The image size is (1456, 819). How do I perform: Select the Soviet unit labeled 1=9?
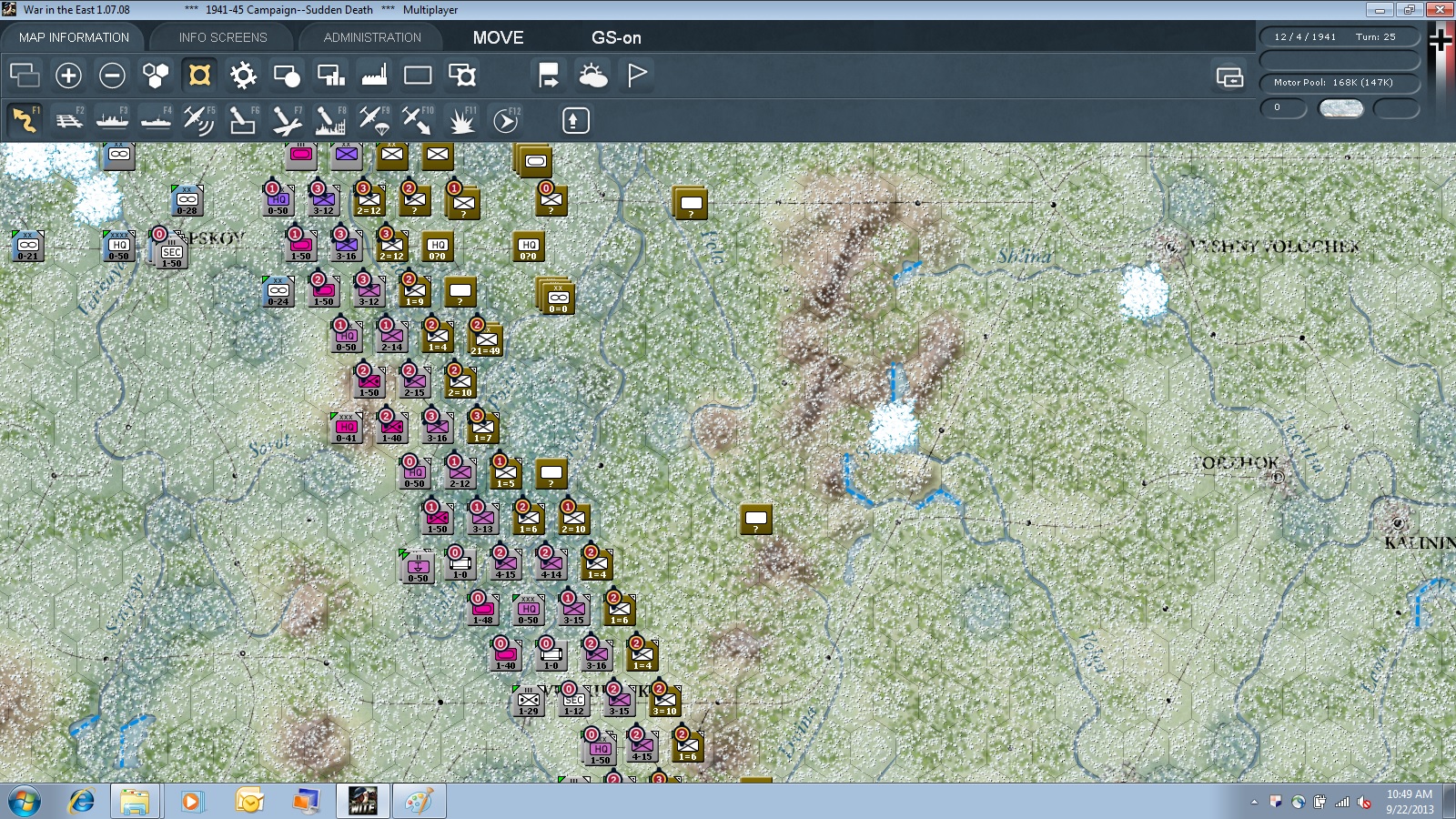[x=414, y=291]
